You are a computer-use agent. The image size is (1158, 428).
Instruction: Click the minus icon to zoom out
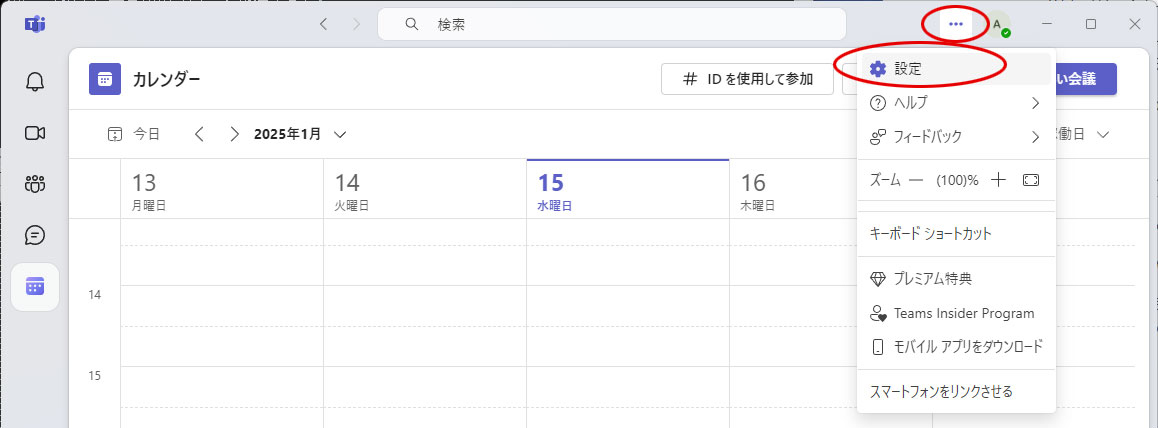click(915, 181)
